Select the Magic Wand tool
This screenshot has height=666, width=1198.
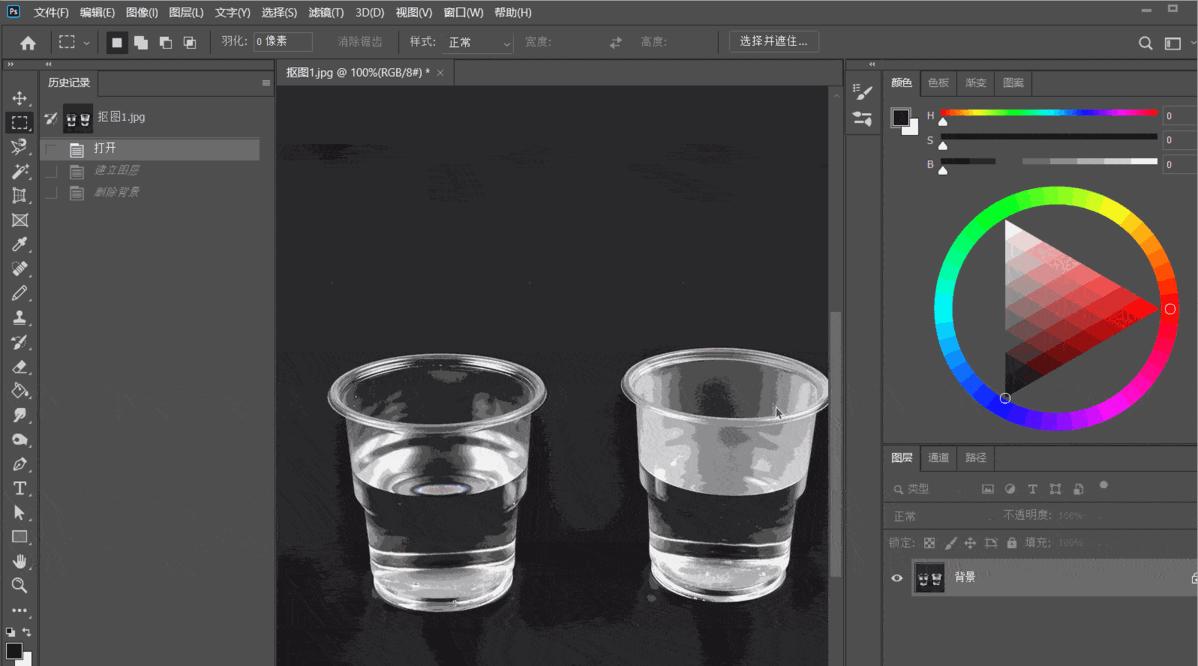20,171
